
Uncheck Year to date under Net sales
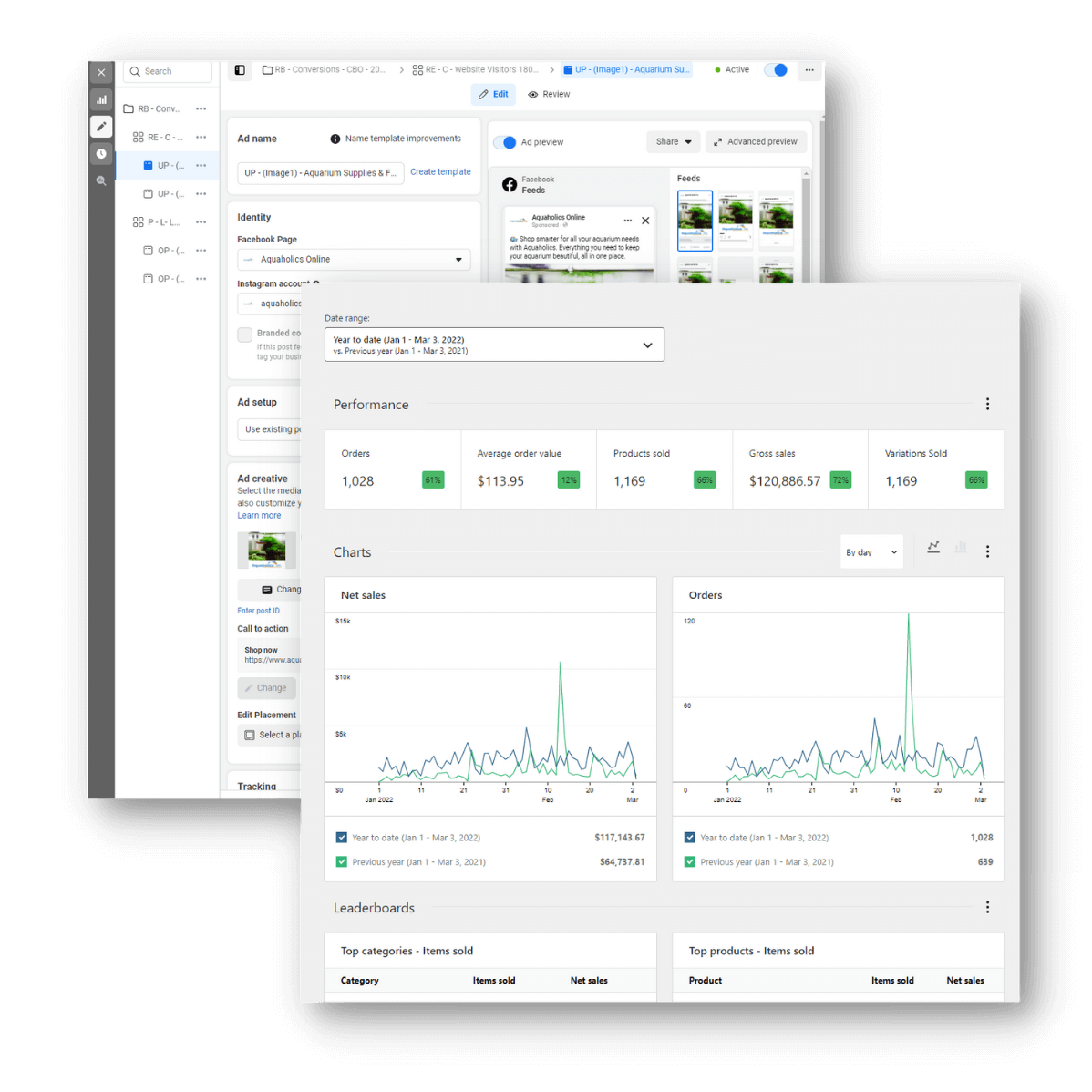coord(342,837)
